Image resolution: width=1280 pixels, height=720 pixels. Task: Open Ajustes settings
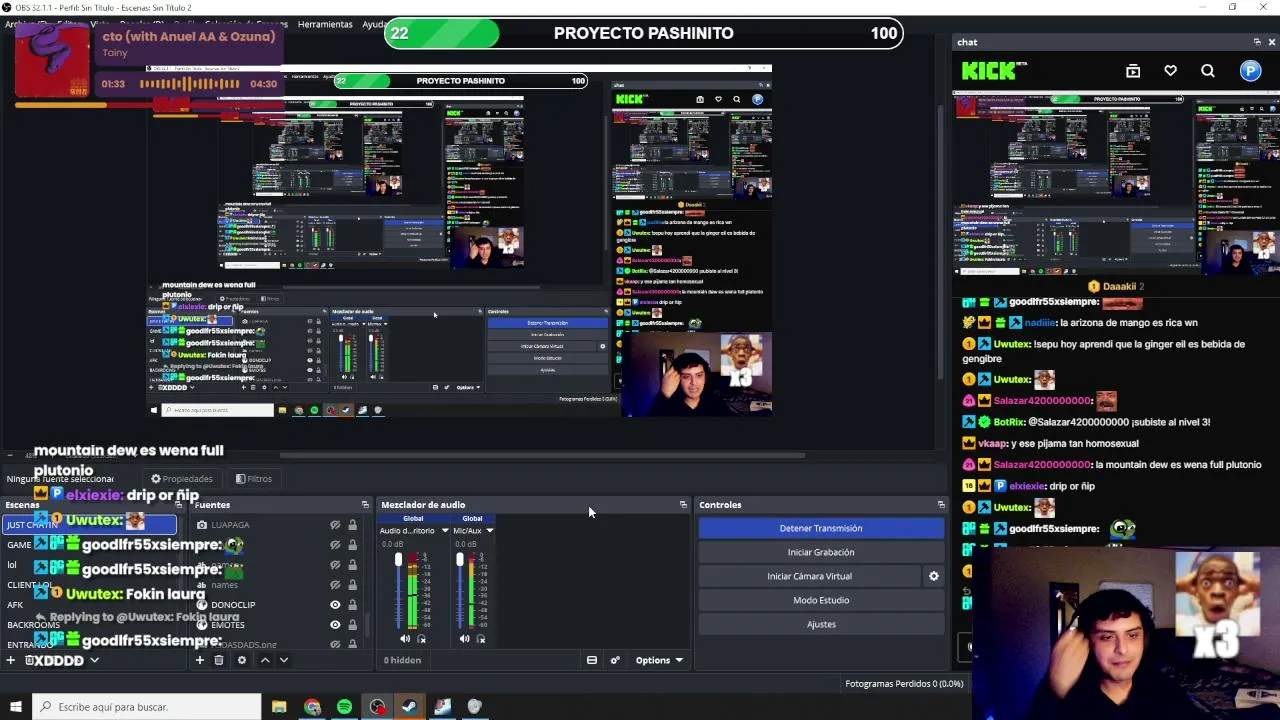(x=820, y=624)
